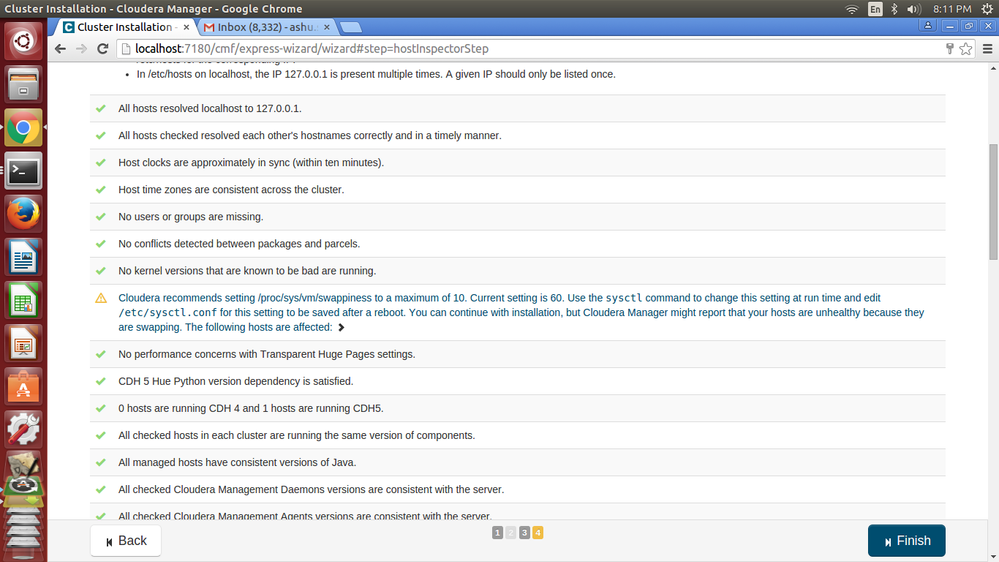Click 'Transparent Huge Pages settings' row
The width and height of the screenshot is (999, 562).
[517, 354]
